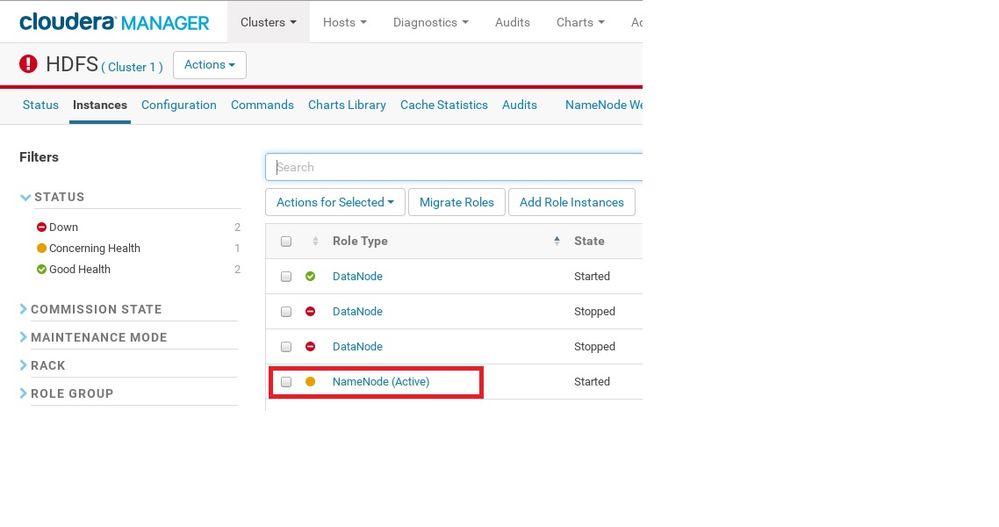Click the red HDFS health alert icon
This screenshot has width=999, height=527.
coord(29,65)
